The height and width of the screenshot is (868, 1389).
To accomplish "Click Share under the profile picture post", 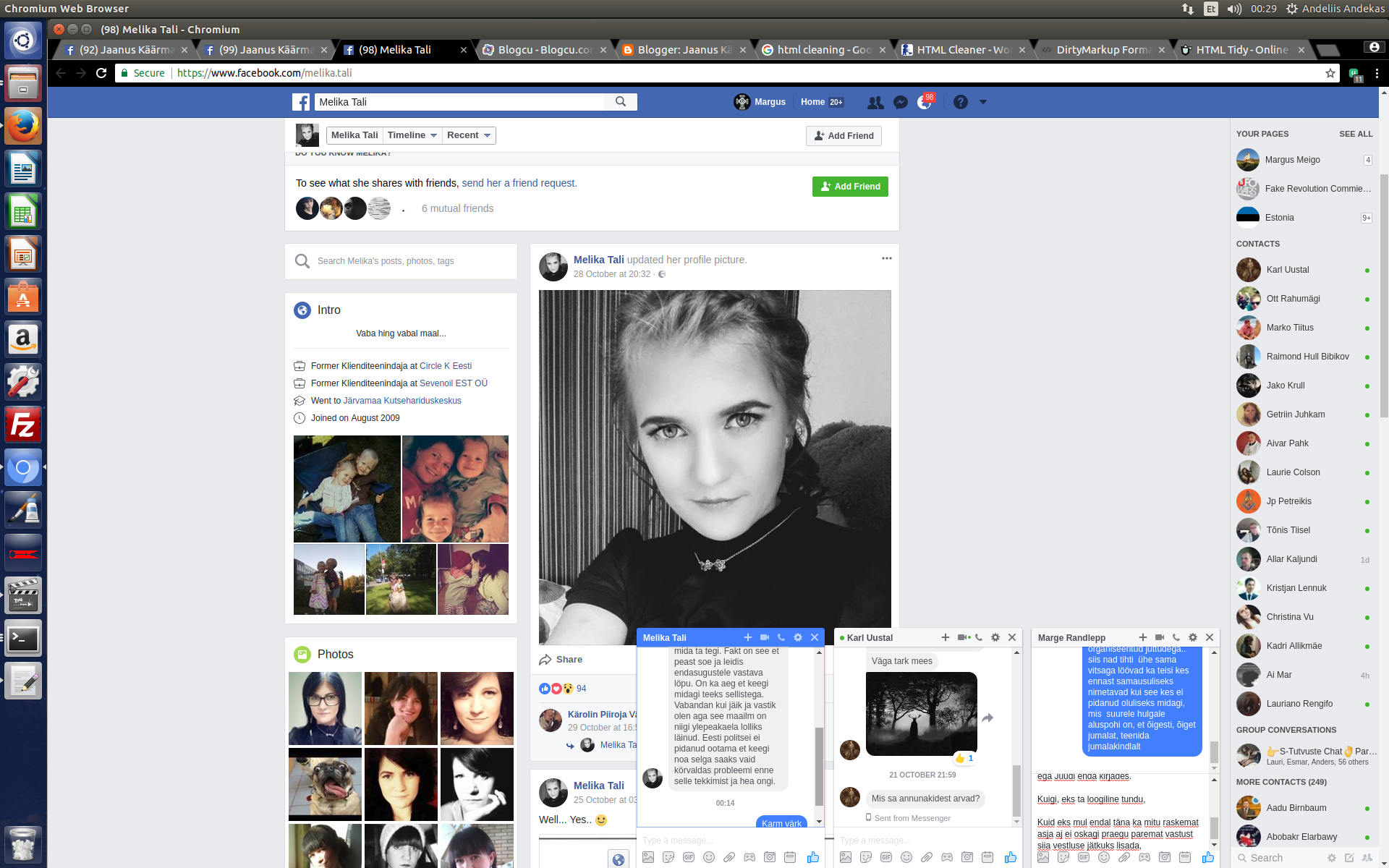I will (x=561, y=660).
